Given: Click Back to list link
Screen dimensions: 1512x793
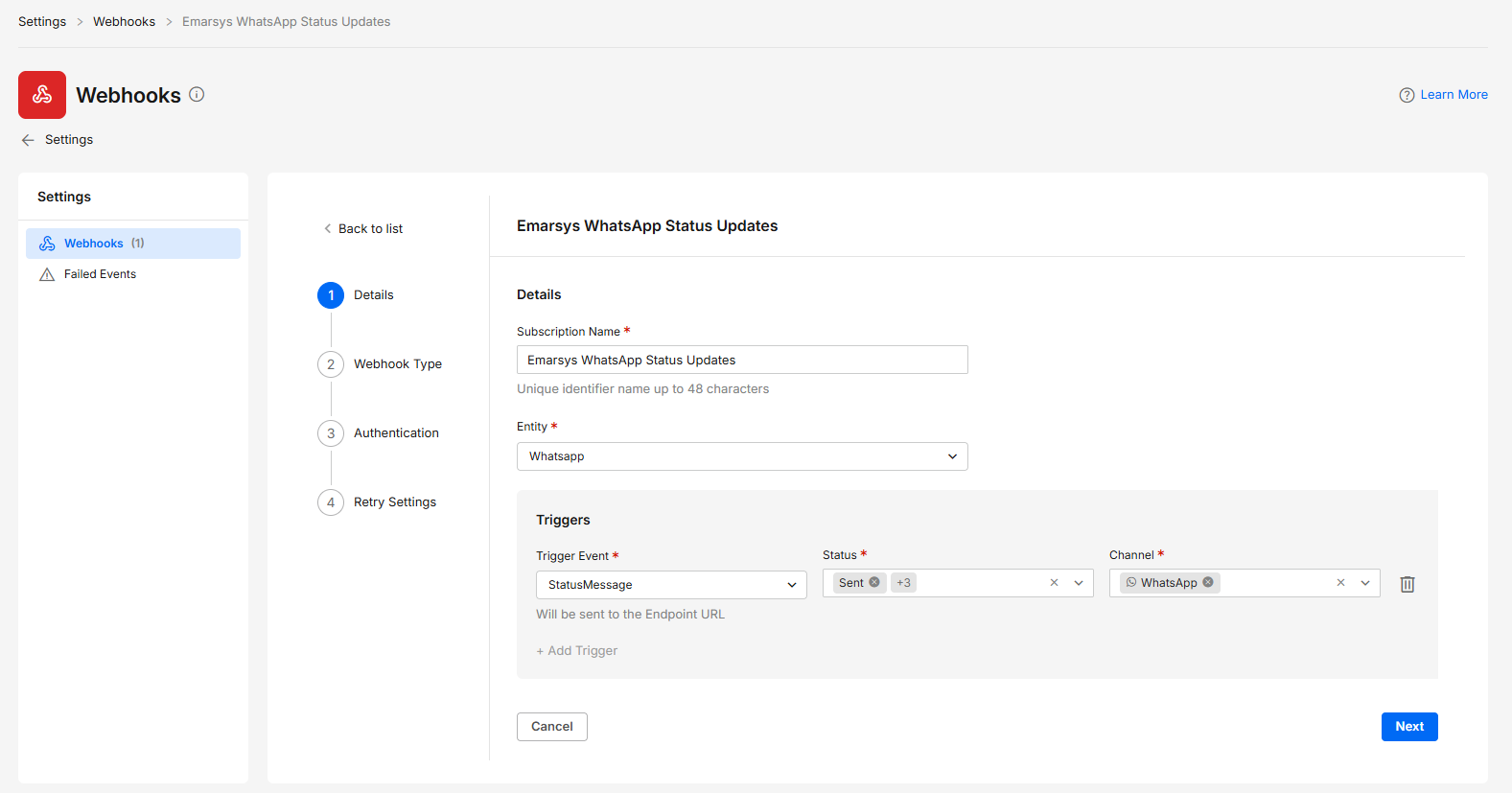Looking at the screenshot, I should [x=363, y=229].
